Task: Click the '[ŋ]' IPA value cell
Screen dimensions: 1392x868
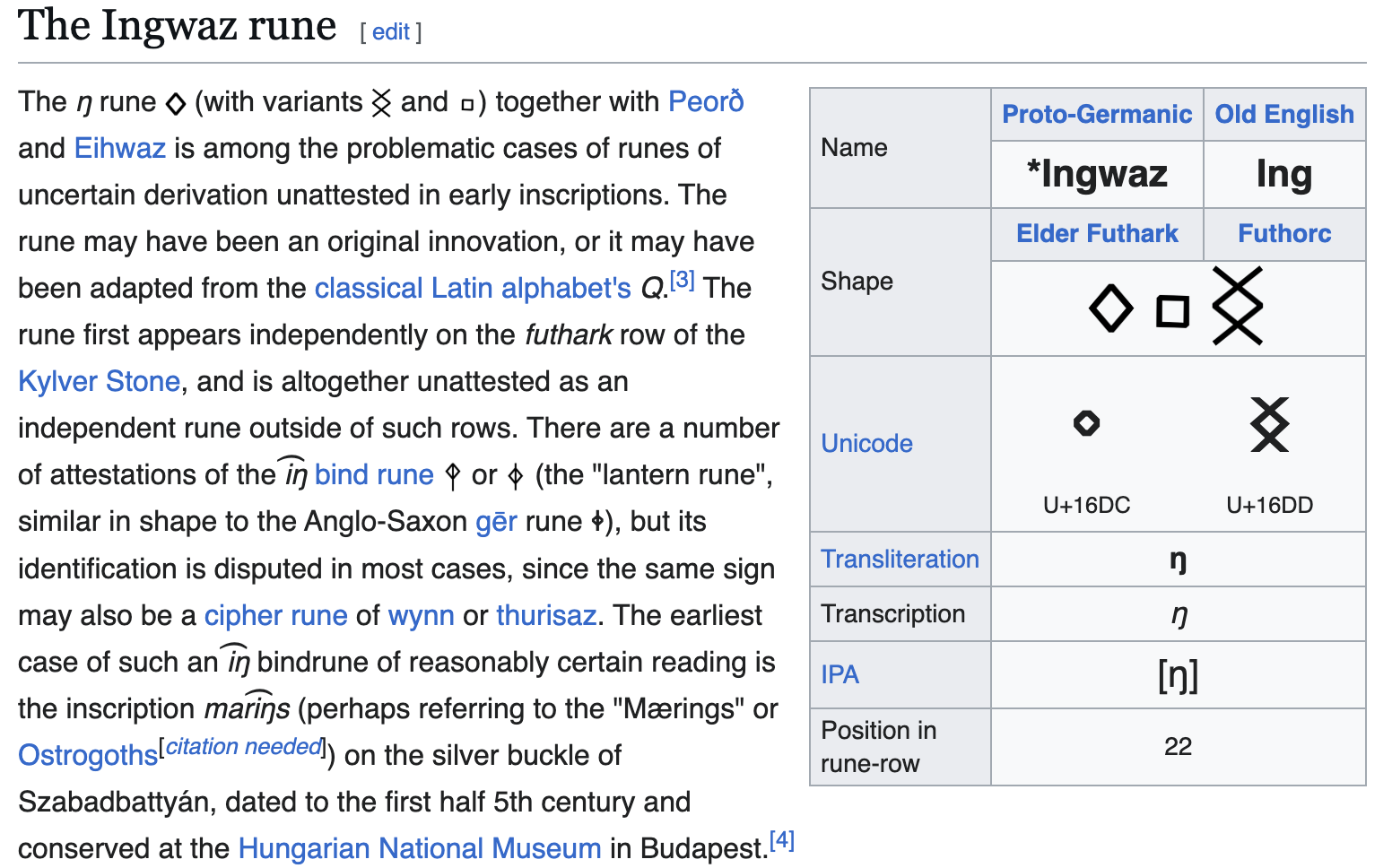Action: pyautogui.click(x=1178, y=674)
